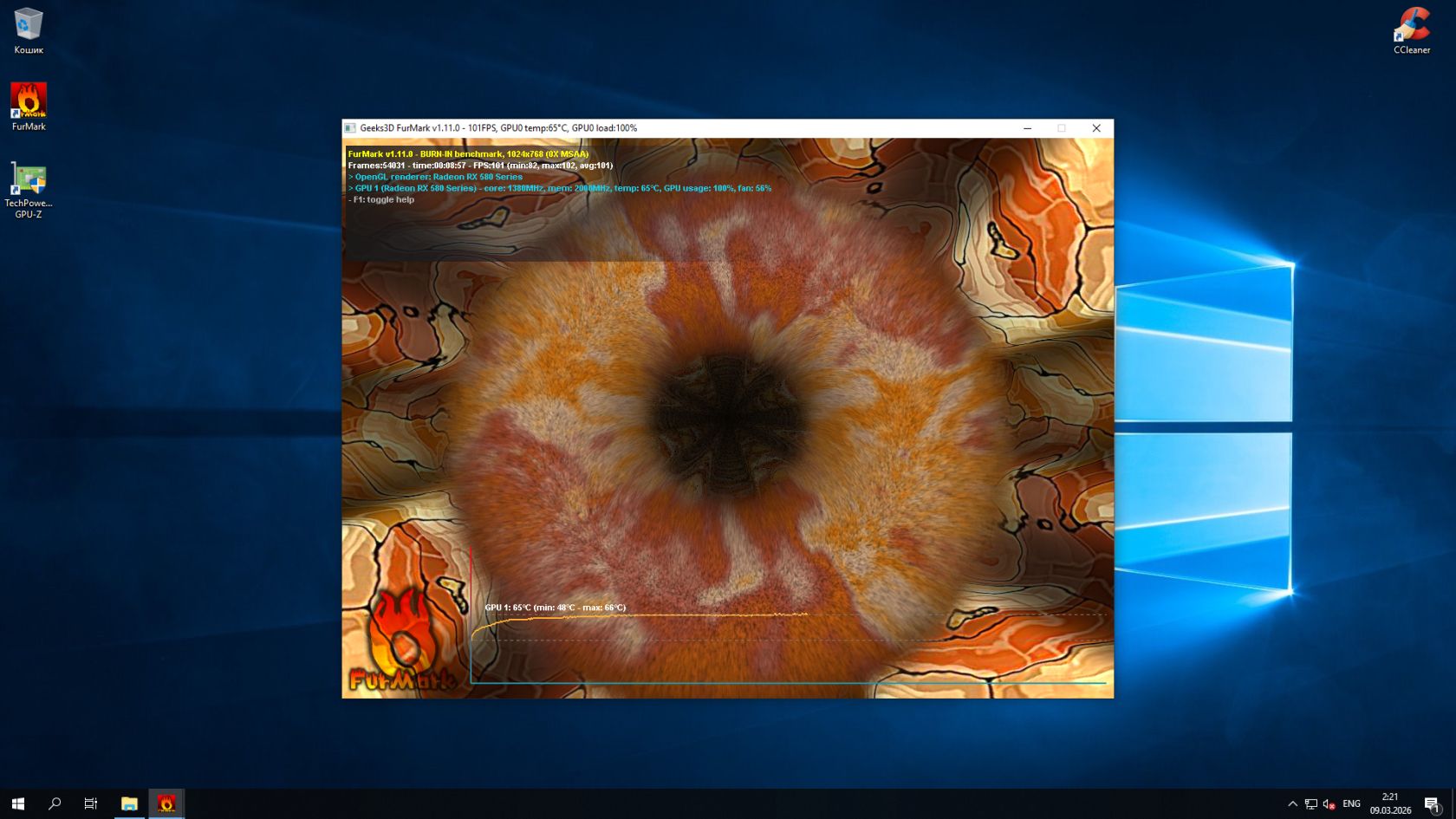Click the 'Frames:54031' statistics line
The image size is (1456, 819).
tap(480, 166)
